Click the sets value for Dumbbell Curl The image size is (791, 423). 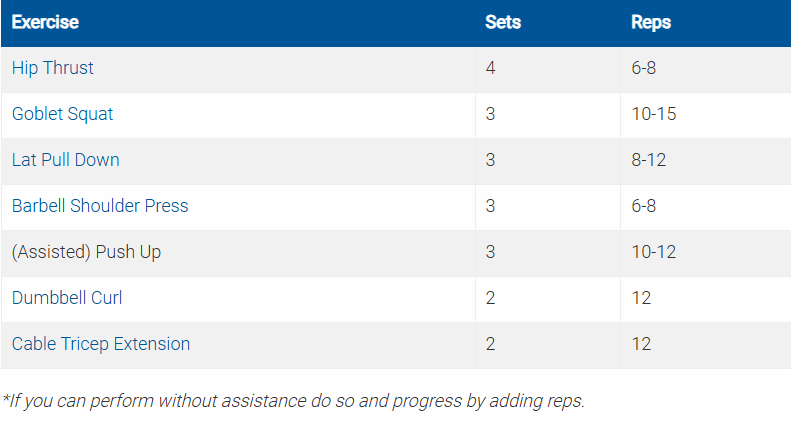tap(490, 298)
